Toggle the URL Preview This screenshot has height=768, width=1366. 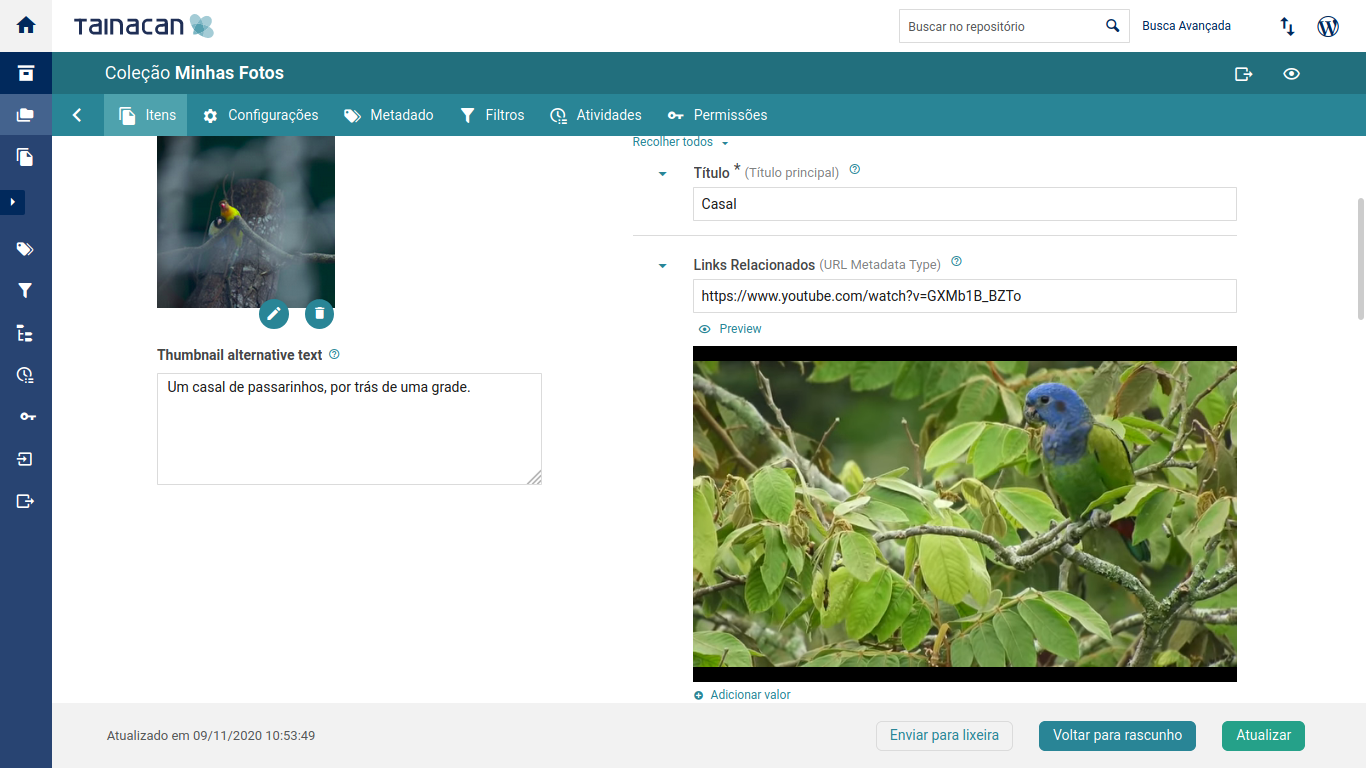point(730,329)
